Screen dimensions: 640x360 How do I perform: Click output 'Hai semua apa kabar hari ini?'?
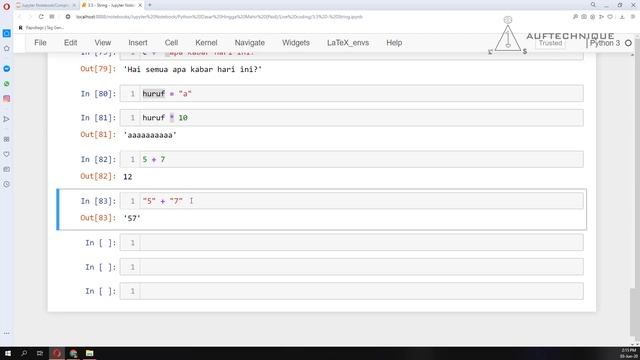click(x=193, y=69)
